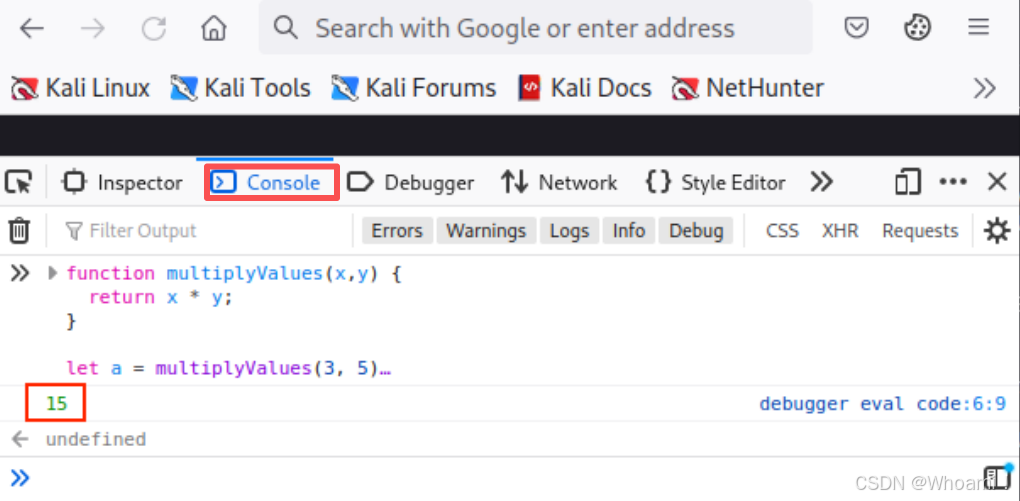Toggle the CSS filter
Viewport: 1020px width, 501px height.
782,230
